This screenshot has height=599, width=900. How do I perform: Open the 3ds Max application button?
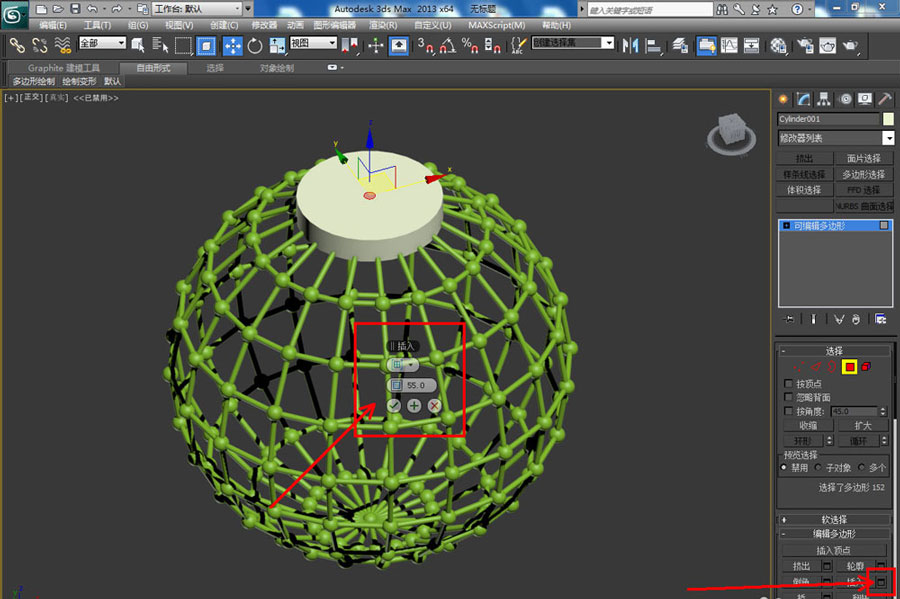coord(13,15)
